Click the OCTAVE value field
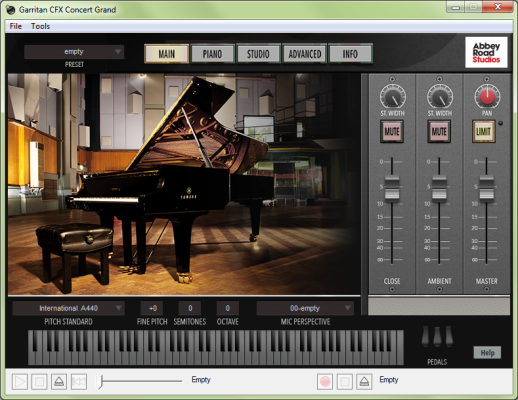Screen dimensions: 518x400 click(x=228, y=308)
